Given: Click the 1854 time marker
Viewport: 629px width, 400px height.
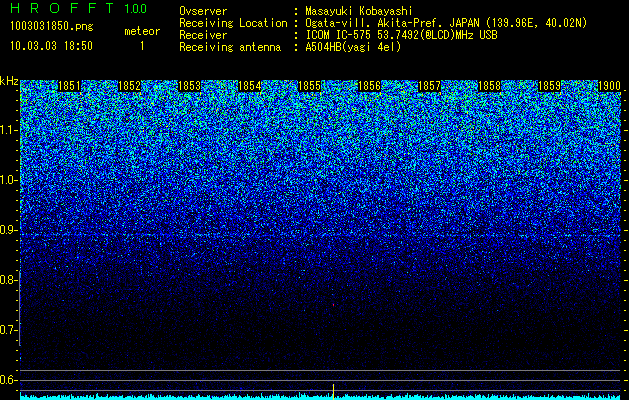Looking at the screenshot, I should (249, 86).
